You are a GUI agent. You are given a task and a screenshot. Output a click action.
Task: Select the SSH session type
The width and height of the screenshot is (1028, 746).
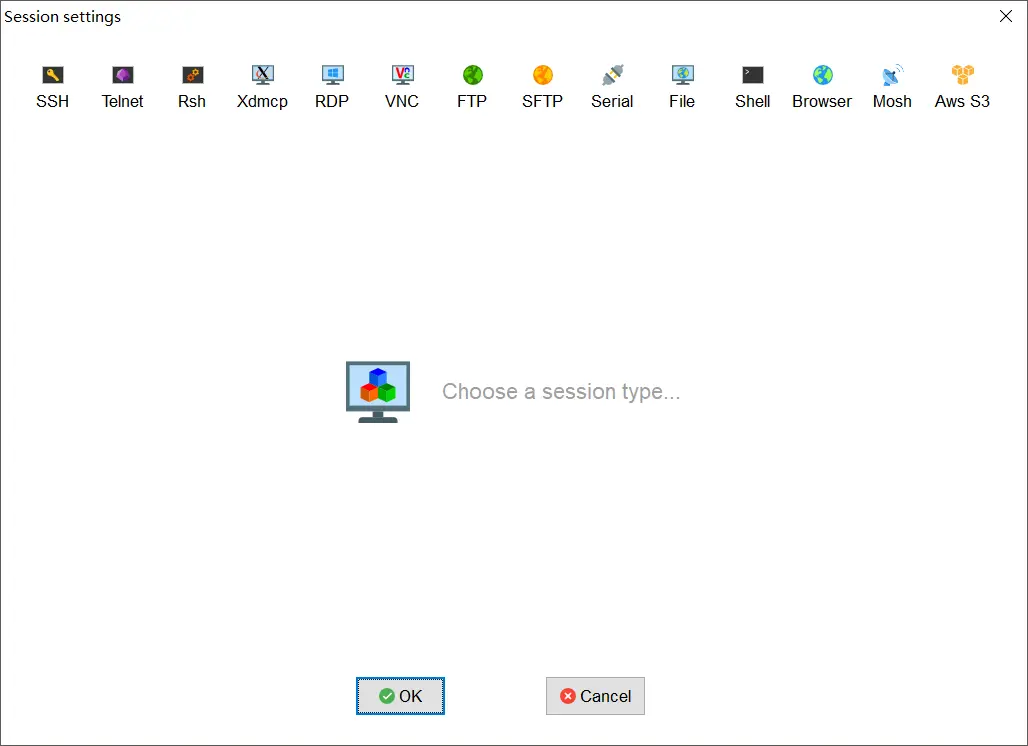[52, 87]
